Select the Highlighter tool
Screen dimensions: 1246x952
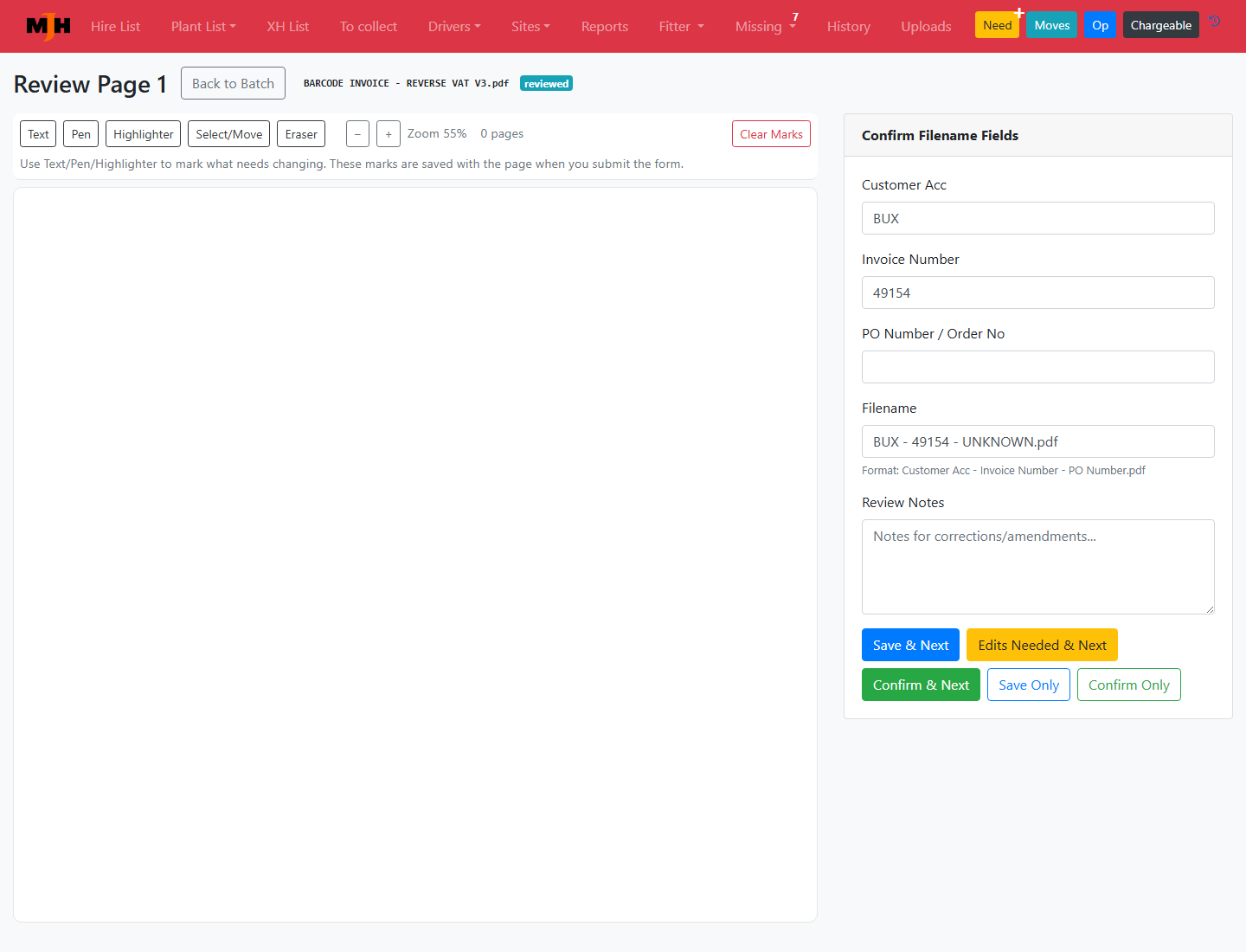point(143,134)
